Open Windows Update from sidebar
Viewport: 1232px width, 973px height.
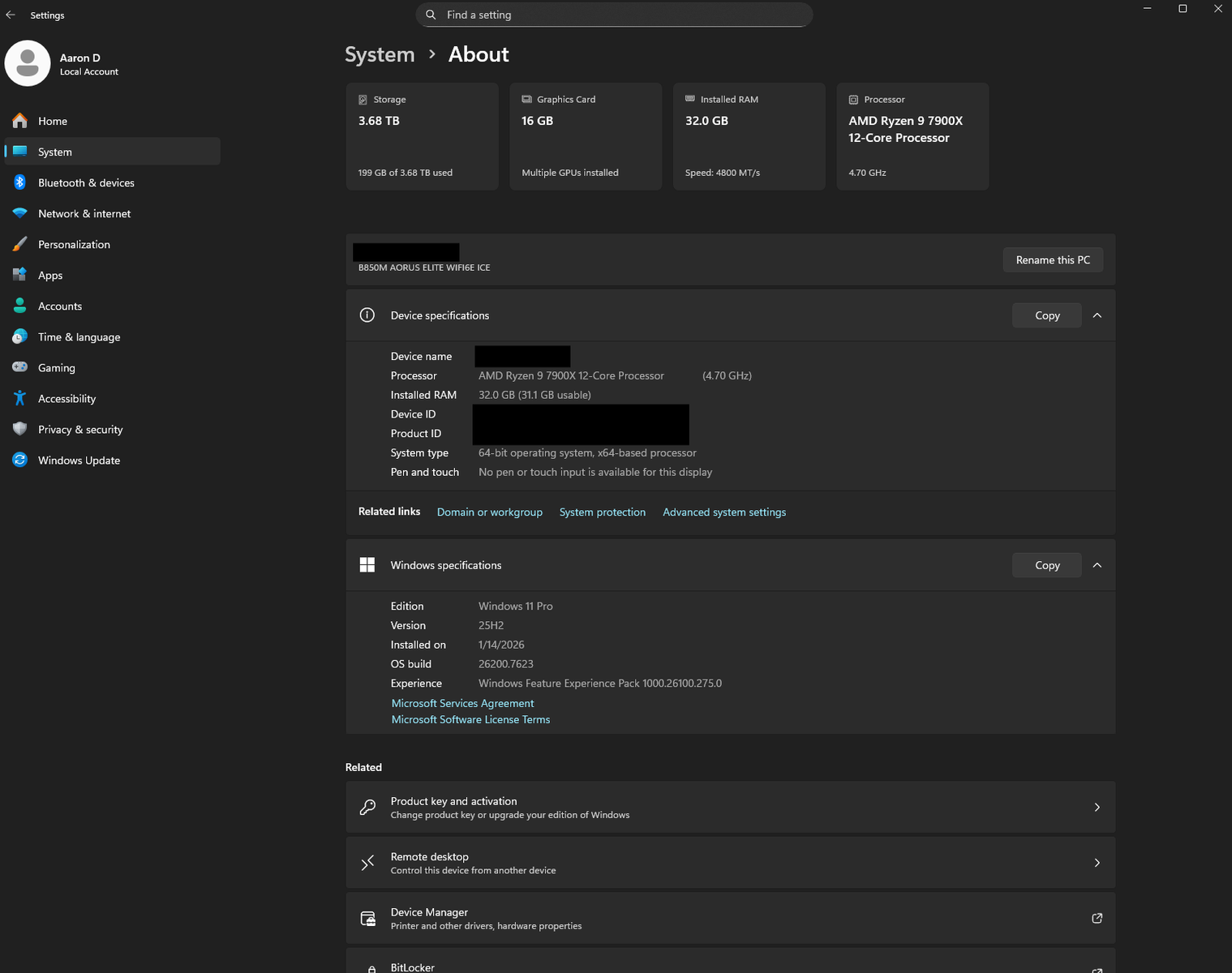pyautogui.click(x=79, y=461)
